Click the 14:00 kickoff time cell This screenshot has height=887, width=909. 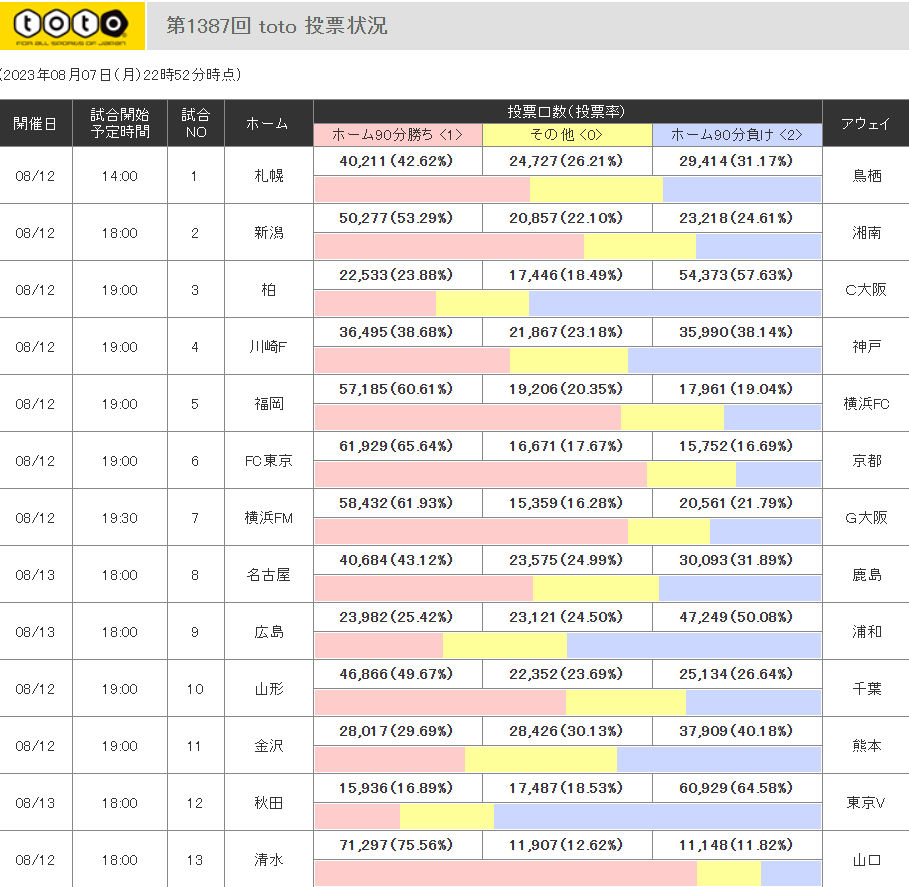pyautogui.click(x=120, y=176)
